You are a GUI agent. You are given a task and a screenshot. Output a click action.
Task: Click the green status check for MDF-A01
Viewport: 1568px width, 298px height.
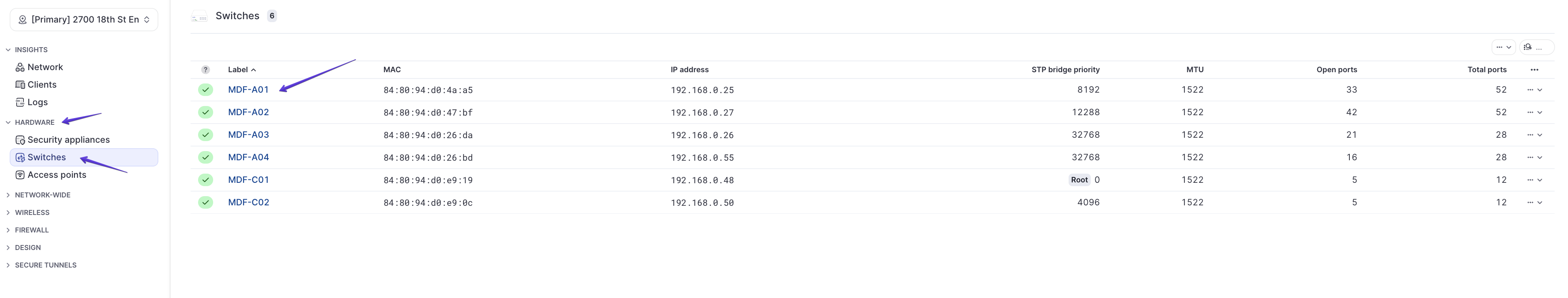pyautogui.click(x=205, y=90)
